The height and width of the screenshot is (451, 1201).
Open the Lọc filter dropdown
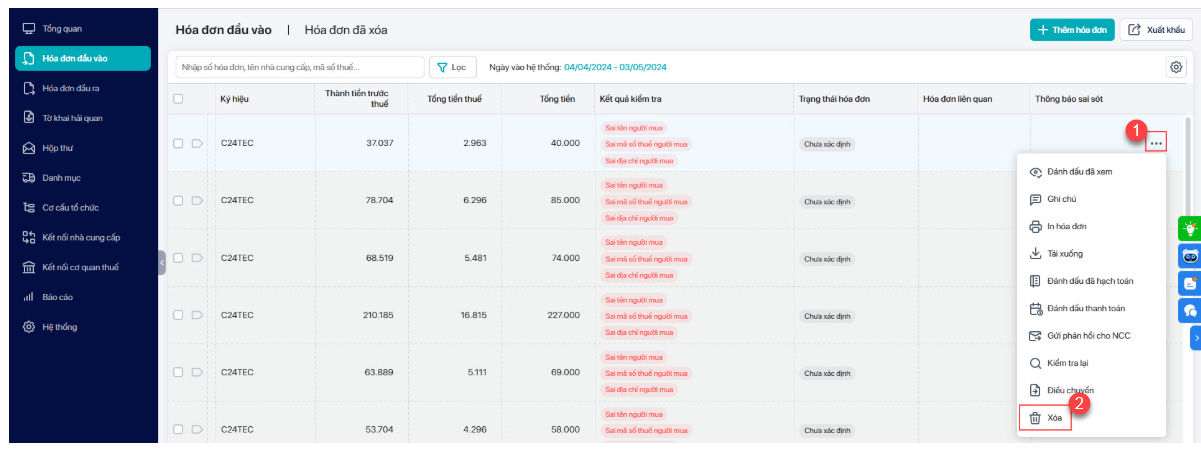453,67
